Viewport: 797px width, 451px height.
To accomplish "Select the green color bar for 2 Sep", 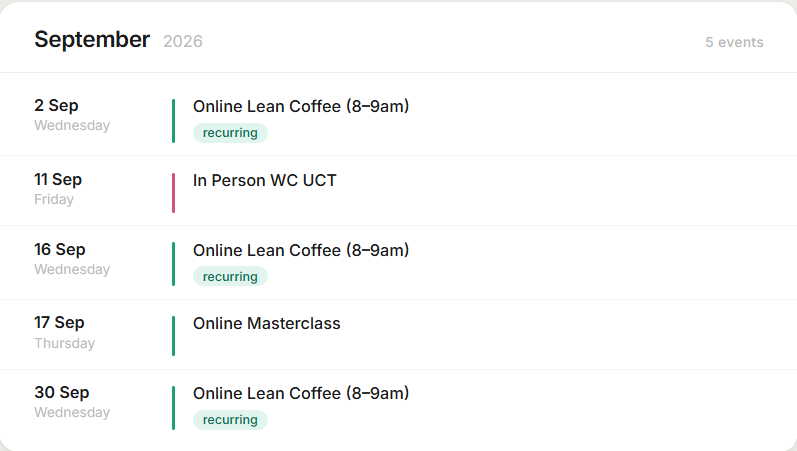I will pos(173,121).
